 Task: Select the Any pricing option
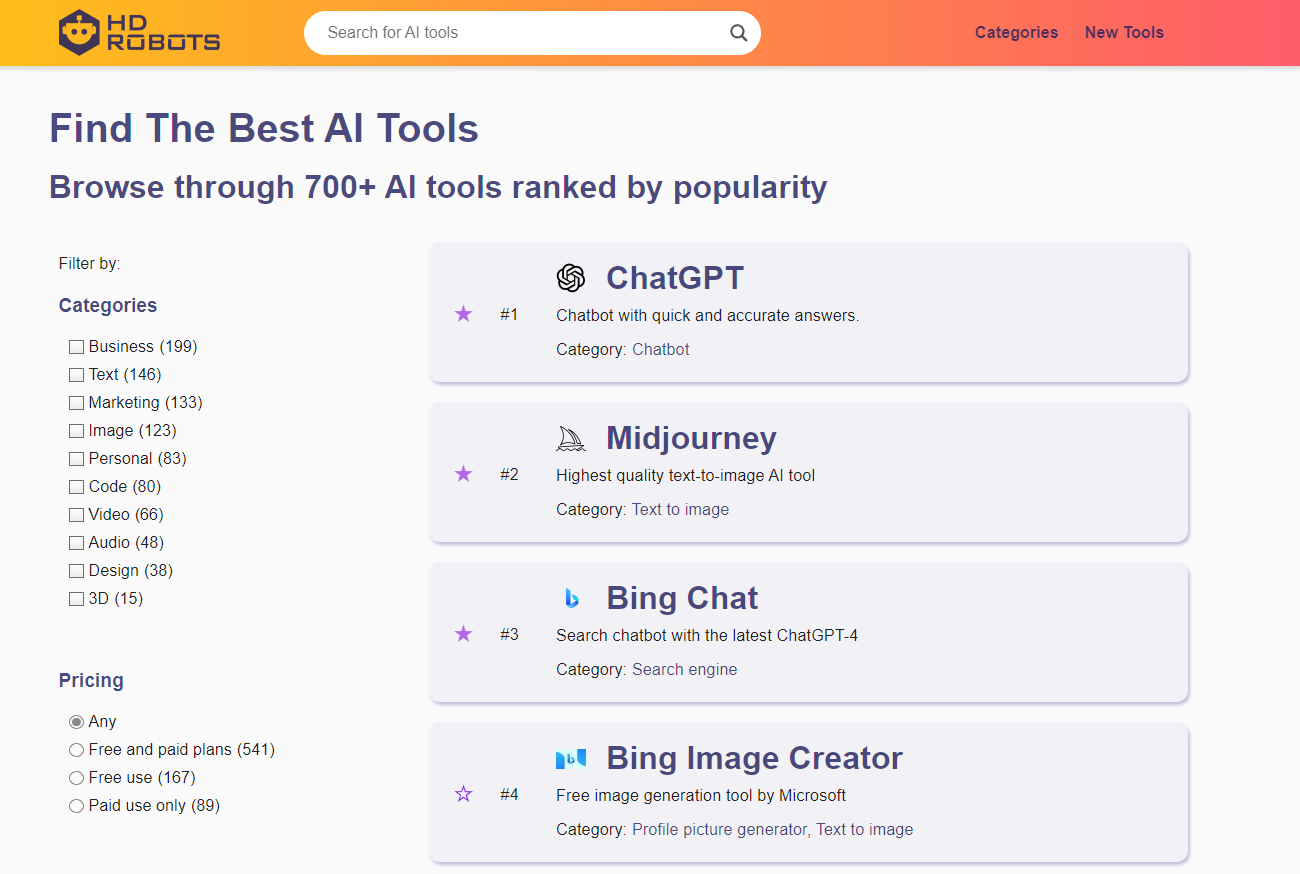76,722
